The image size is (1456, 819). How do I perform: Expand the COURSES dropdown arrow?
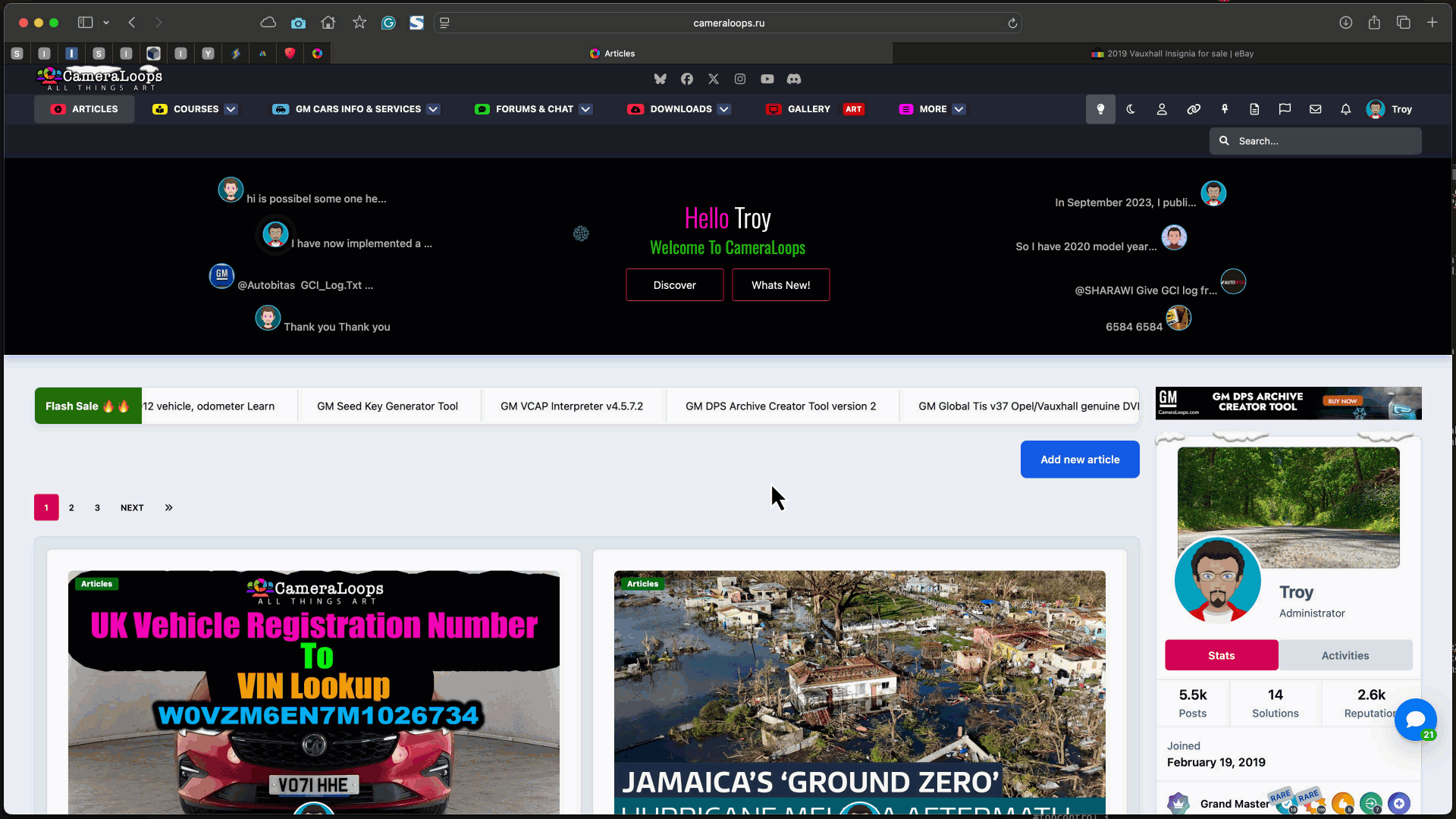(231, 109)
